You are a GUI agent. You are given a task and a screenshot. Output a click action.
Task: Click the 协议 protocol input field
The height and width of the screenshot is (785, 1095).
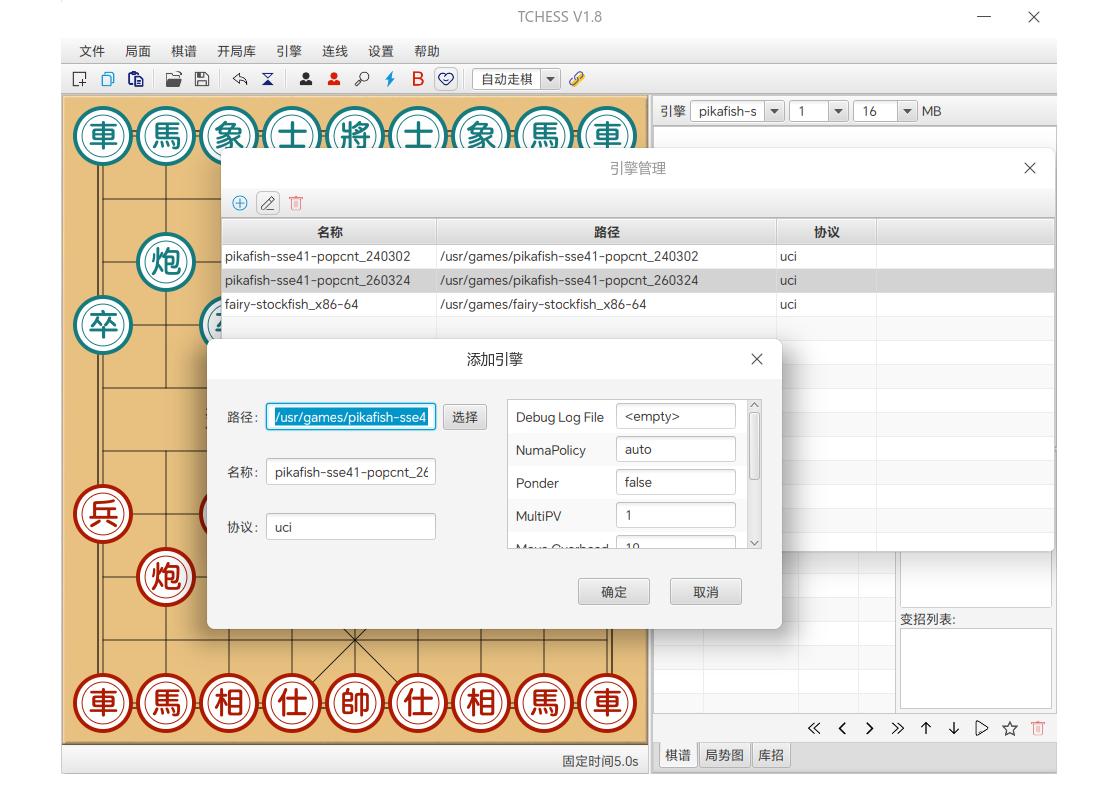pyautogui.click(x=351, y=527)
